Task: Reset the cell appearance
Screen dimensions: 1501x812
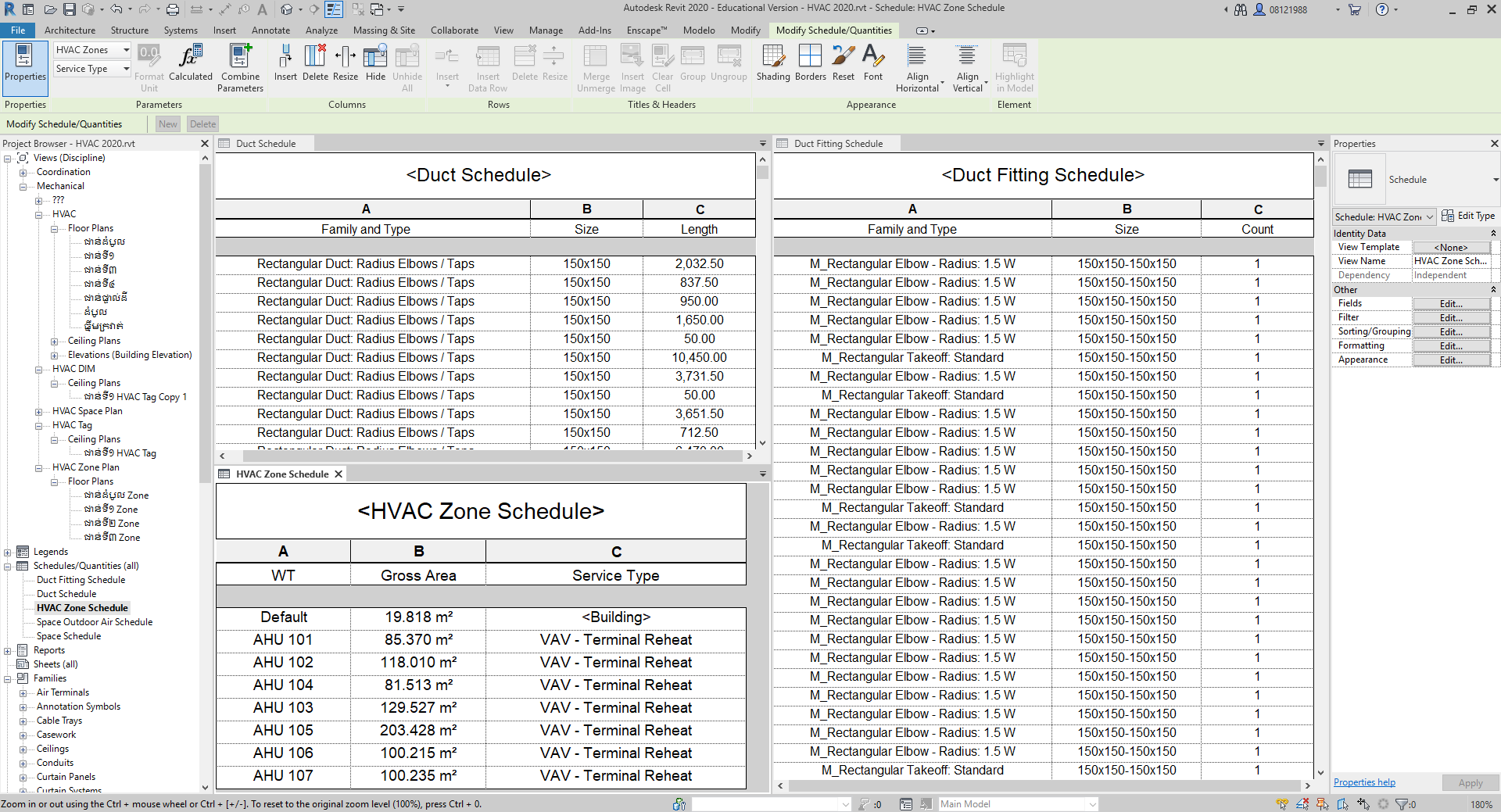Action: click(844, 63)
